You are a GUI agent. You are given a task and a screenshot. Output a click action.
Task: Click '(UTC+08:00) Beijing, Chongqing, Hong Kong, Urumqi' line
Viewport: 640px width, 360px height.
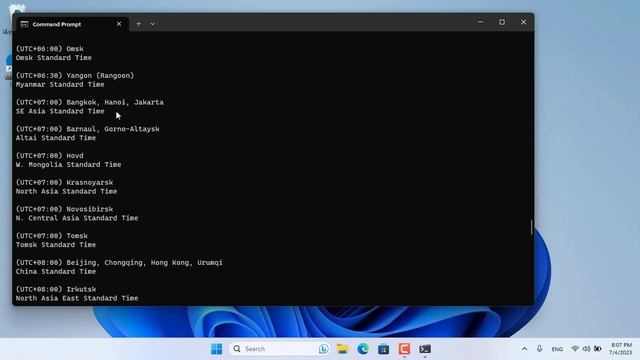(119, 262)
